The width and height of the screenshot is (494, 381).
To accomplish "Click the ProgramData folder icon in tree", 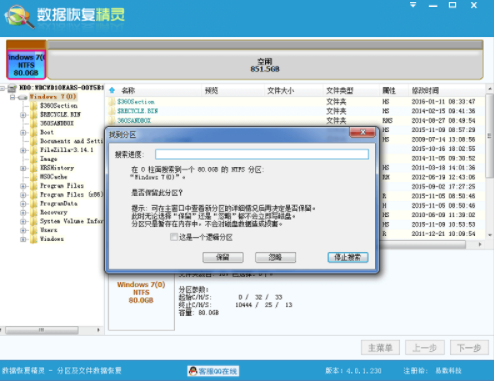I will 34,203.
